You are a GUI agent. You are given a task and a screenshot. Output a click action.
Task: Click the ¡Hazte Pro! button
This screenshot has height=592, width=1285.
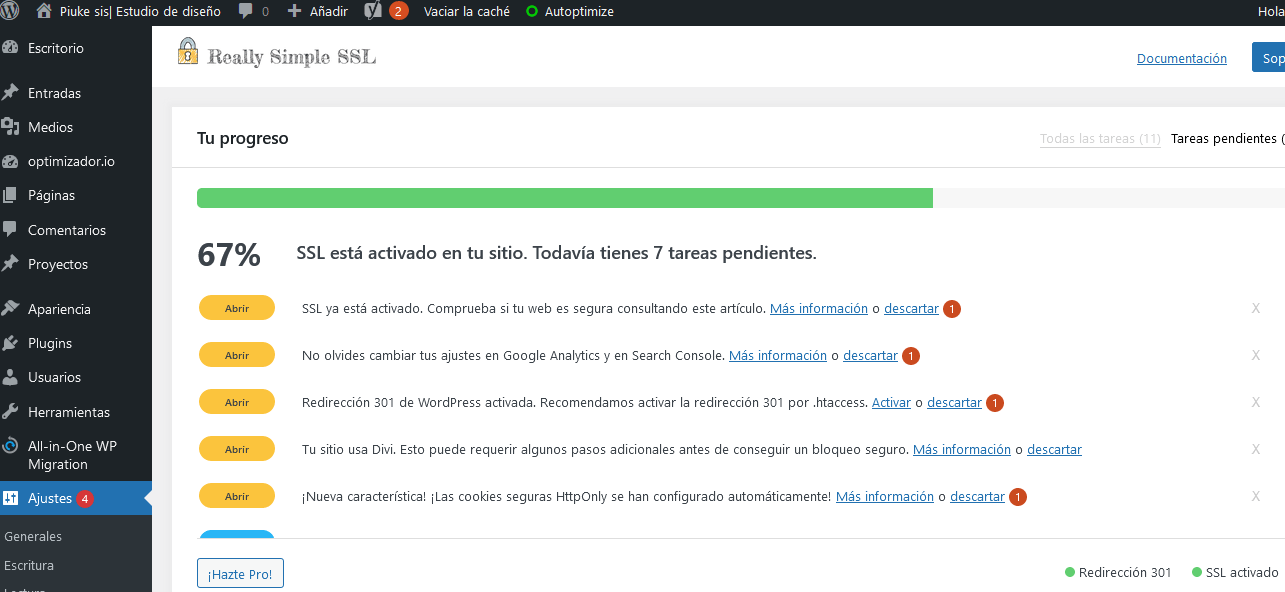click(x=240, y=573)
